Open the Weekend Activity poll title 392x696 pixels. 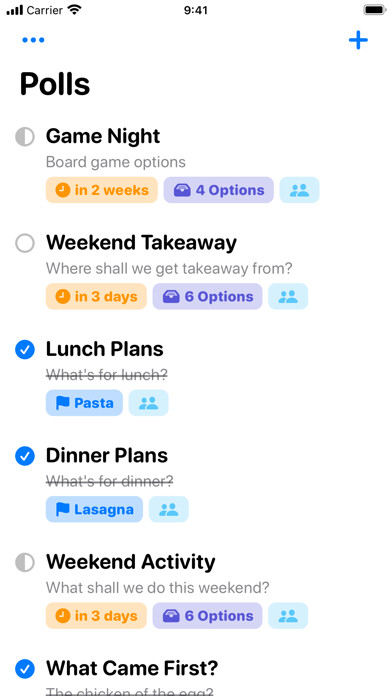coord(131,562)
